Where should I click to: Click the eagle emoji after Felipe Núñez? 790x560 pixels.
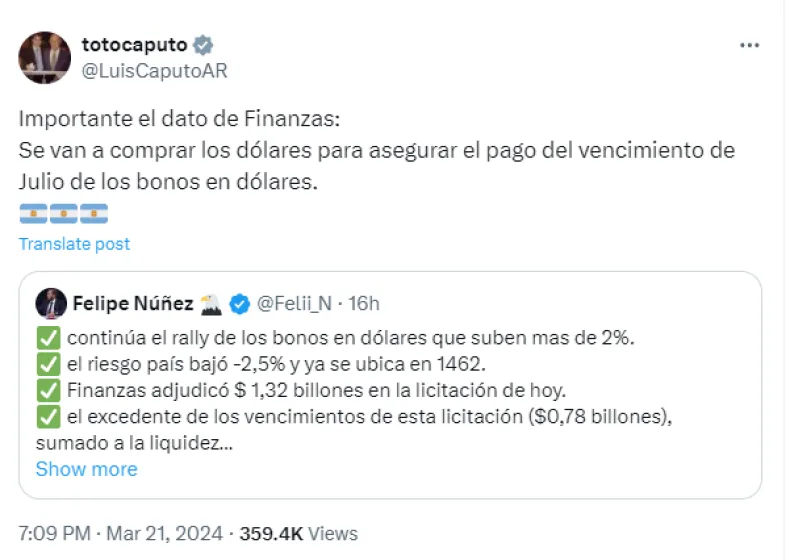point(210,303)
